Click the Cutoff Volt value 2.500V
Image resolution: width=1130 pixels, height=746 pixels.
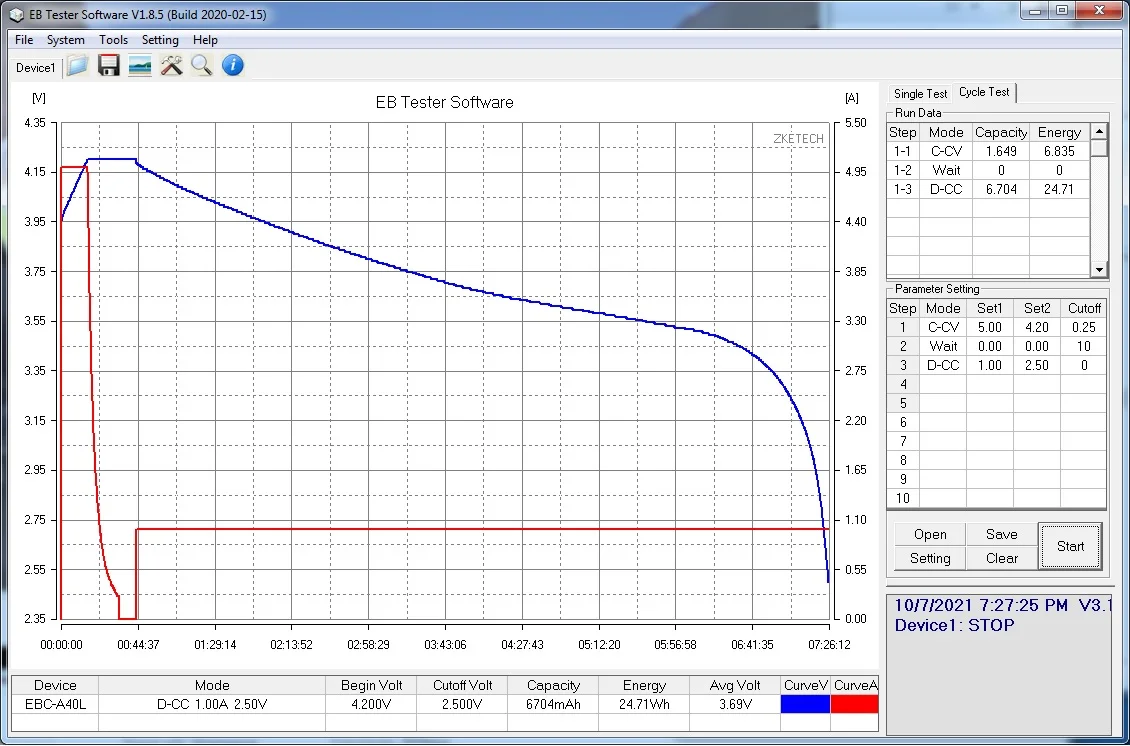462,704
